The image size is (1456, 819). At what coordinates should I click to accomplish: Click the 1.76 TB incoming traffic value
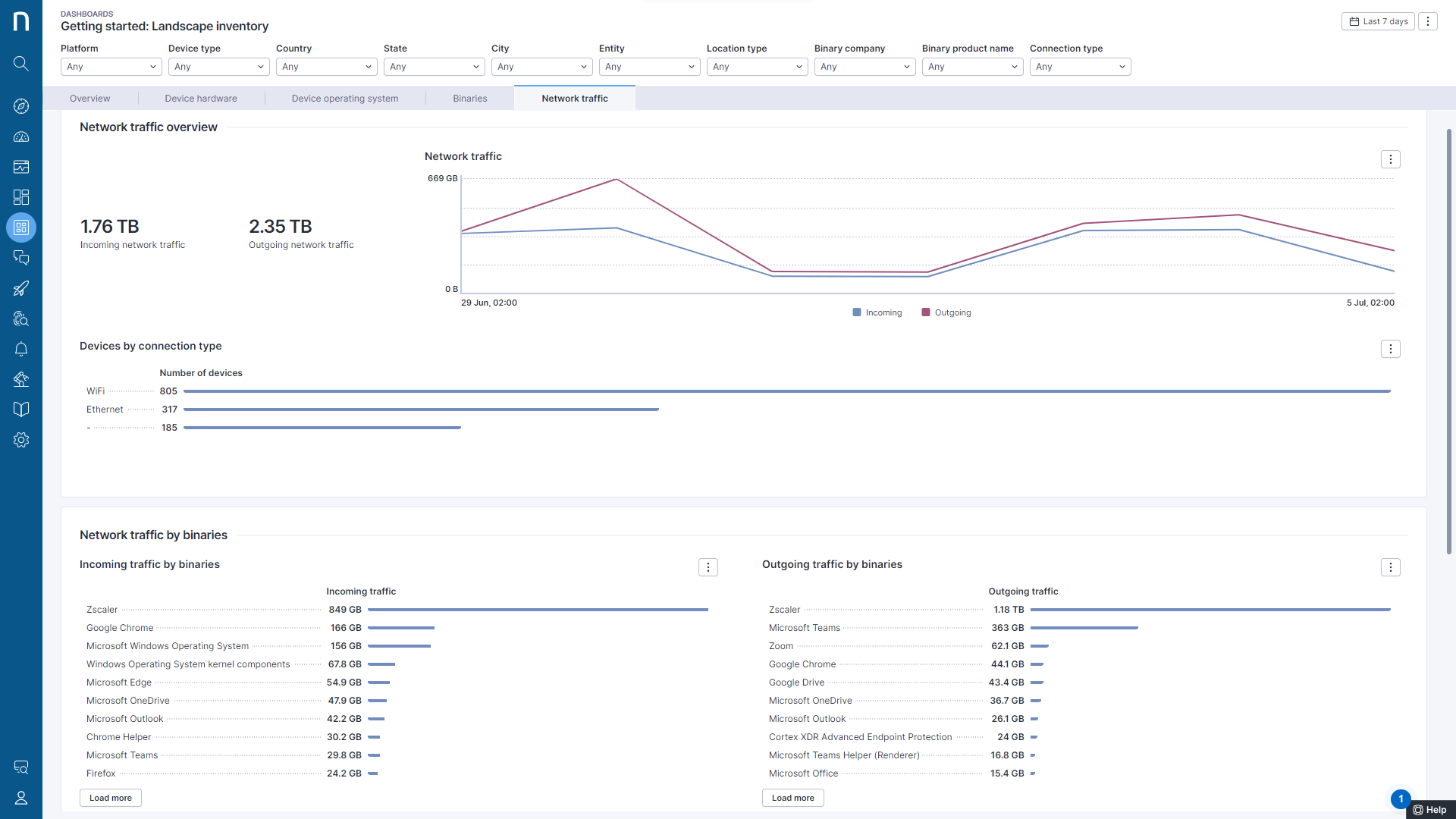[110, 227]
